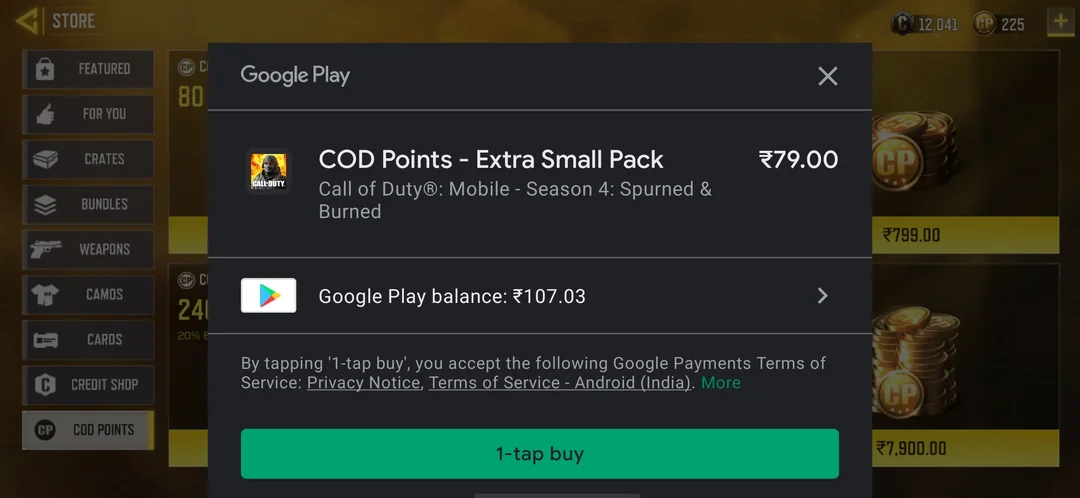Go to the Credit Shop tab
The image size is (1080, 498).
tap(89, 384)
